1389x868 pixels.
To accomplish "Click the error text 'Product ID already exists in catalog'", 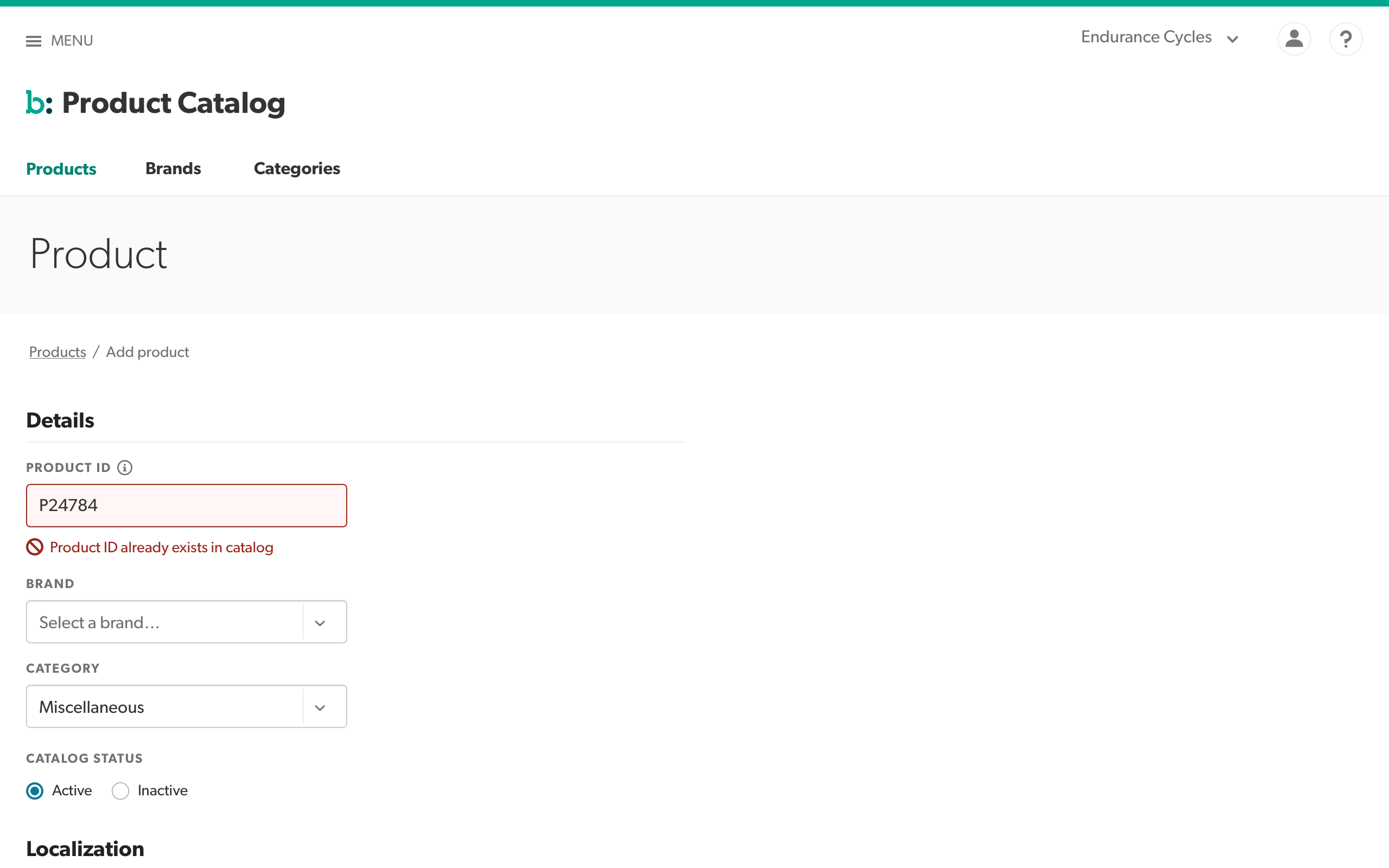I will tap(161, 547).
